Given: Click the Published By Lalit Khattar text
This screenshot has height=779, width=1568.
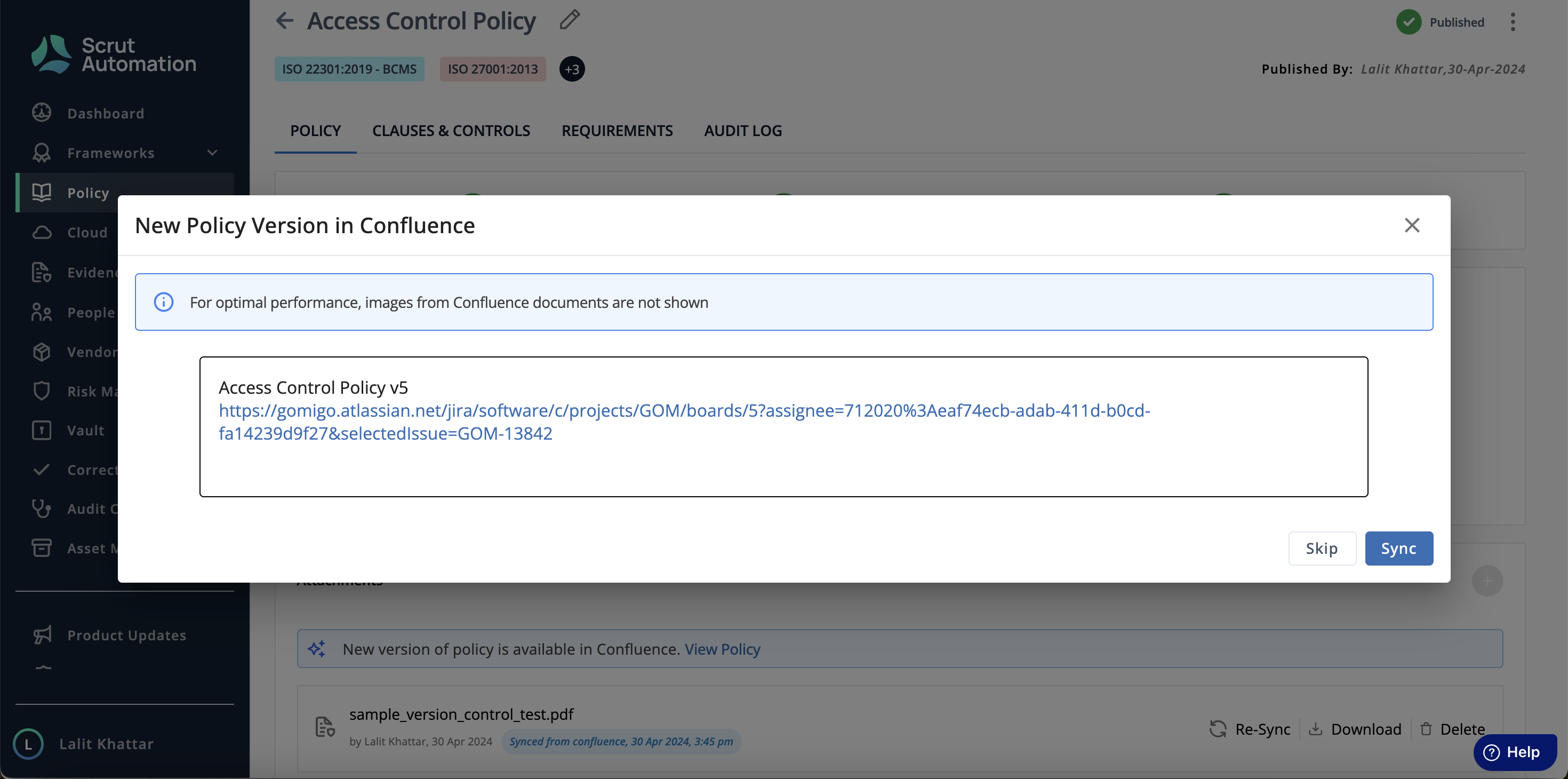Looking at the screenshot, I should coord(1393,69).
